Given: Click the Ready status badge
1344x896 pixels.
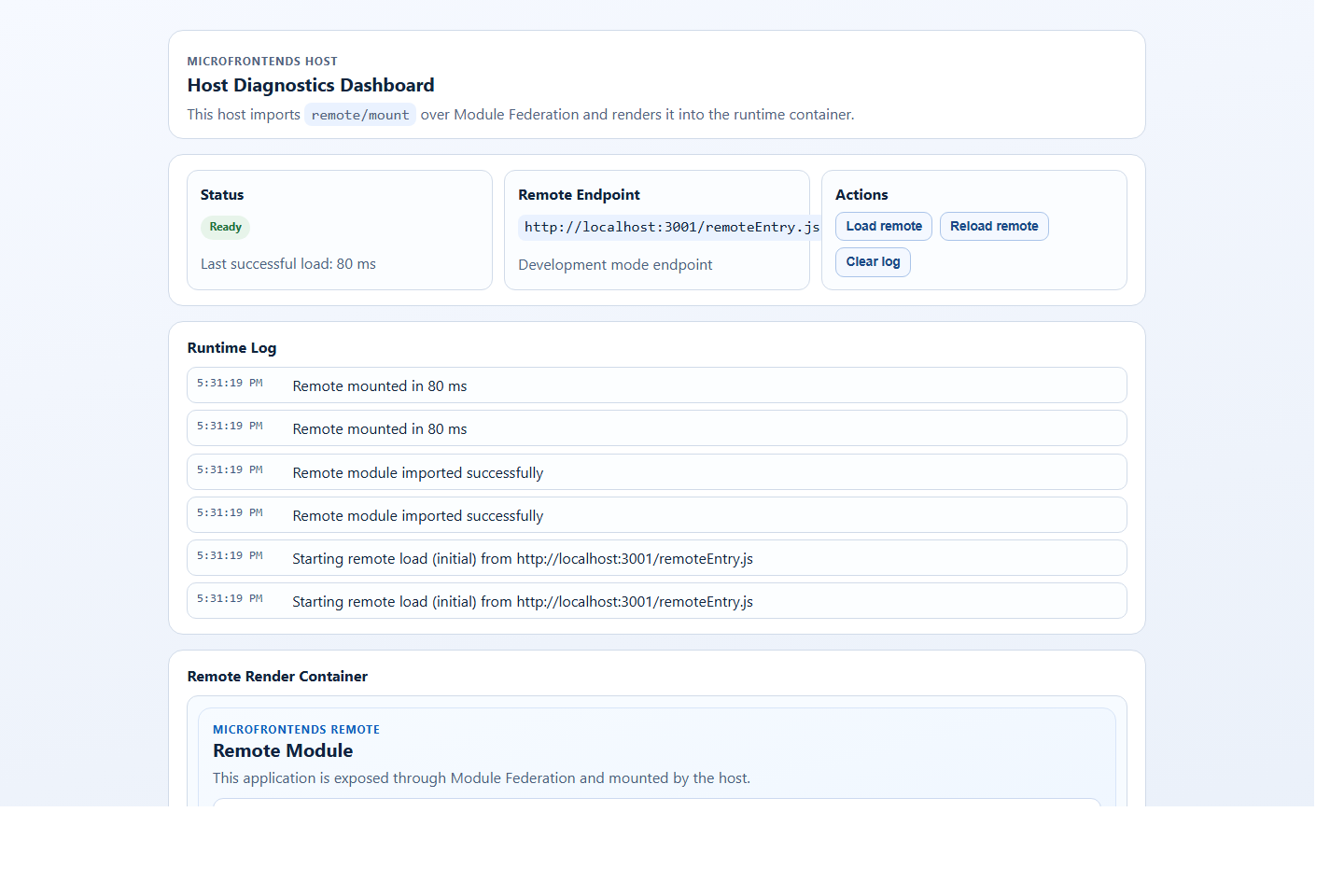Looking at the screenshot, I should [x=225, y=227].
